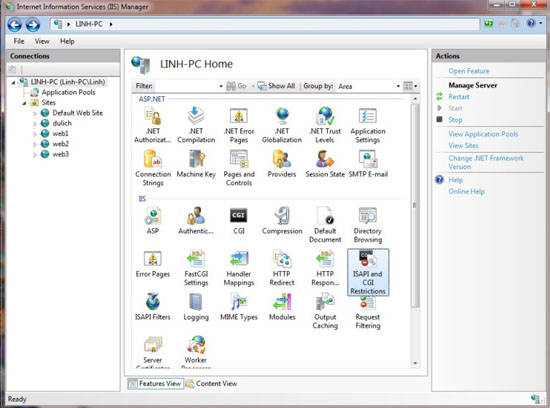Open ISAPI Filters feature
This screenshot has width=550, height=408.
click(153, 307)
